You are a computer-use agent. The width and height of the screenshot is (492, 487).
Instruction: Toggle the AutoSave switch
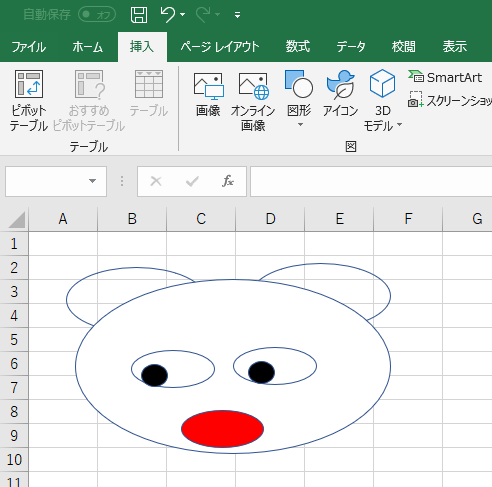(x=97, y=15)
